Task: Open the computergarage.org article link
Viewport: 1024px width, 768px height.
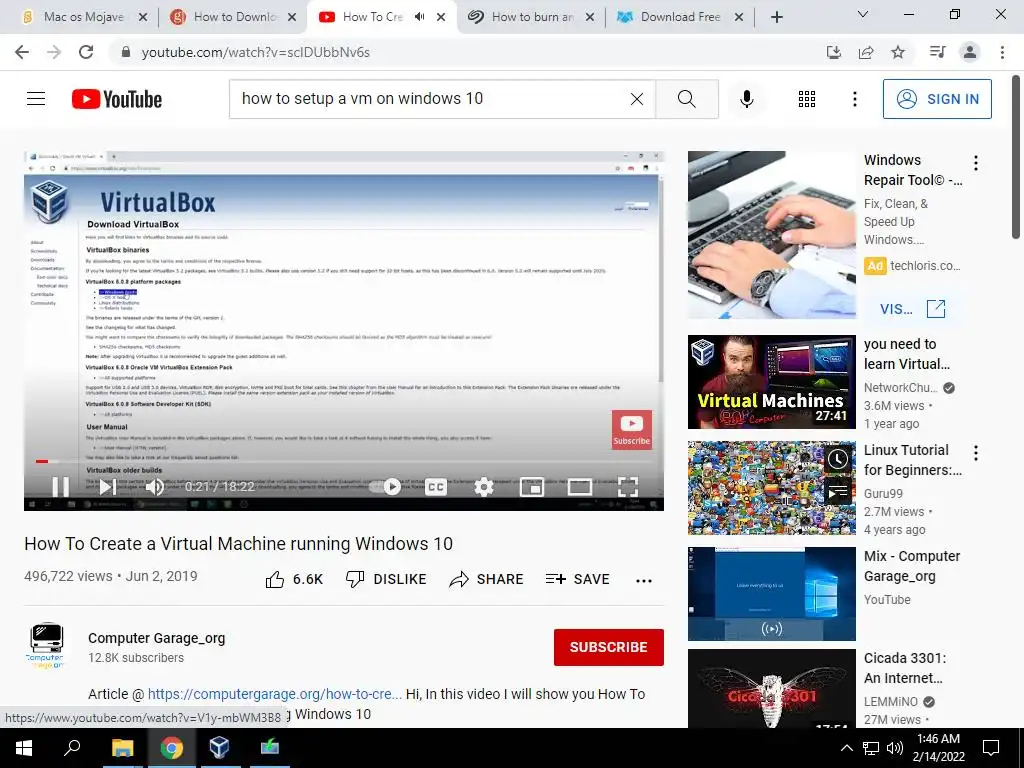Action: (275, 694)
